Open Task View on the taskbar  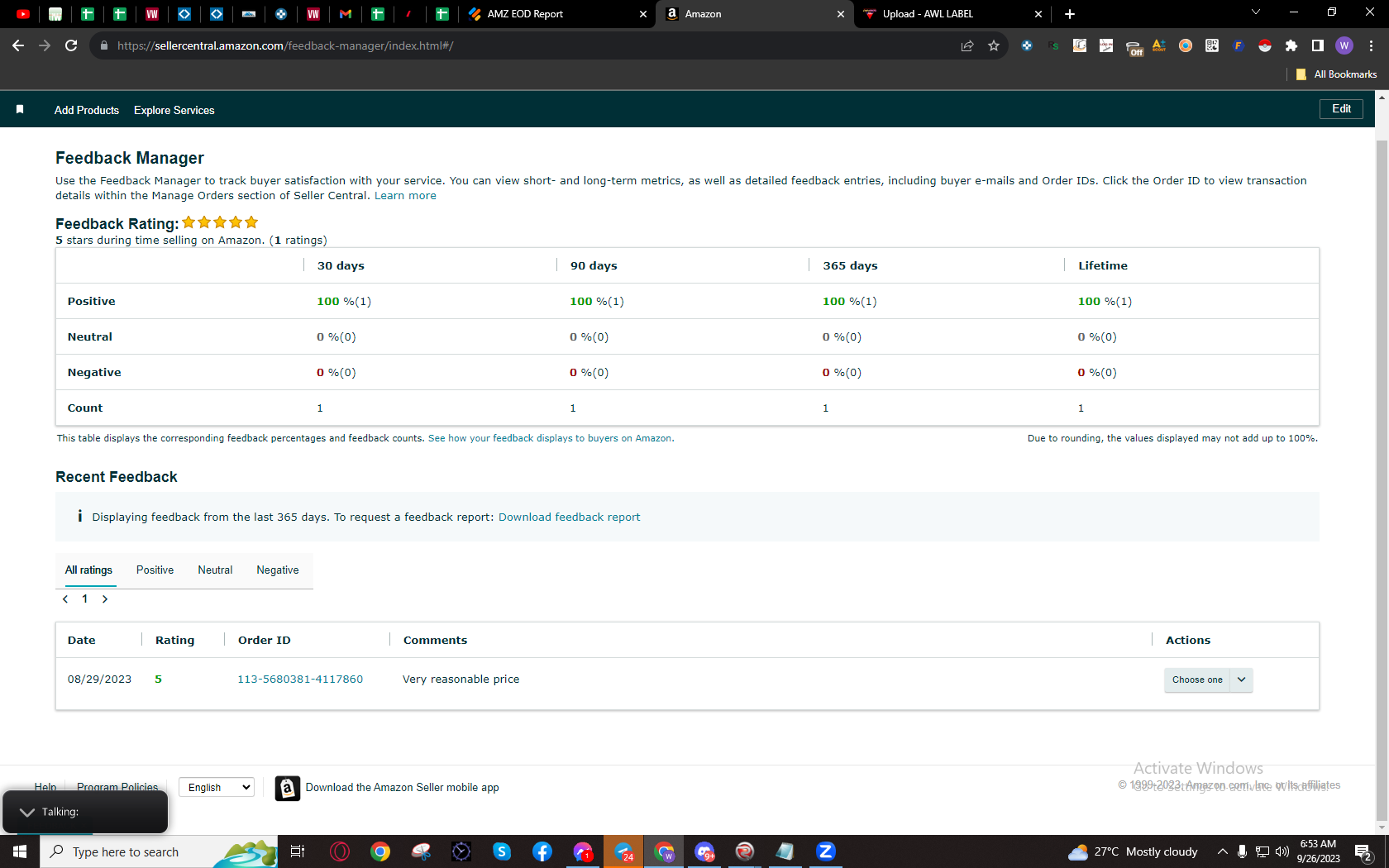pyautogui.click(x=298, y=851)
